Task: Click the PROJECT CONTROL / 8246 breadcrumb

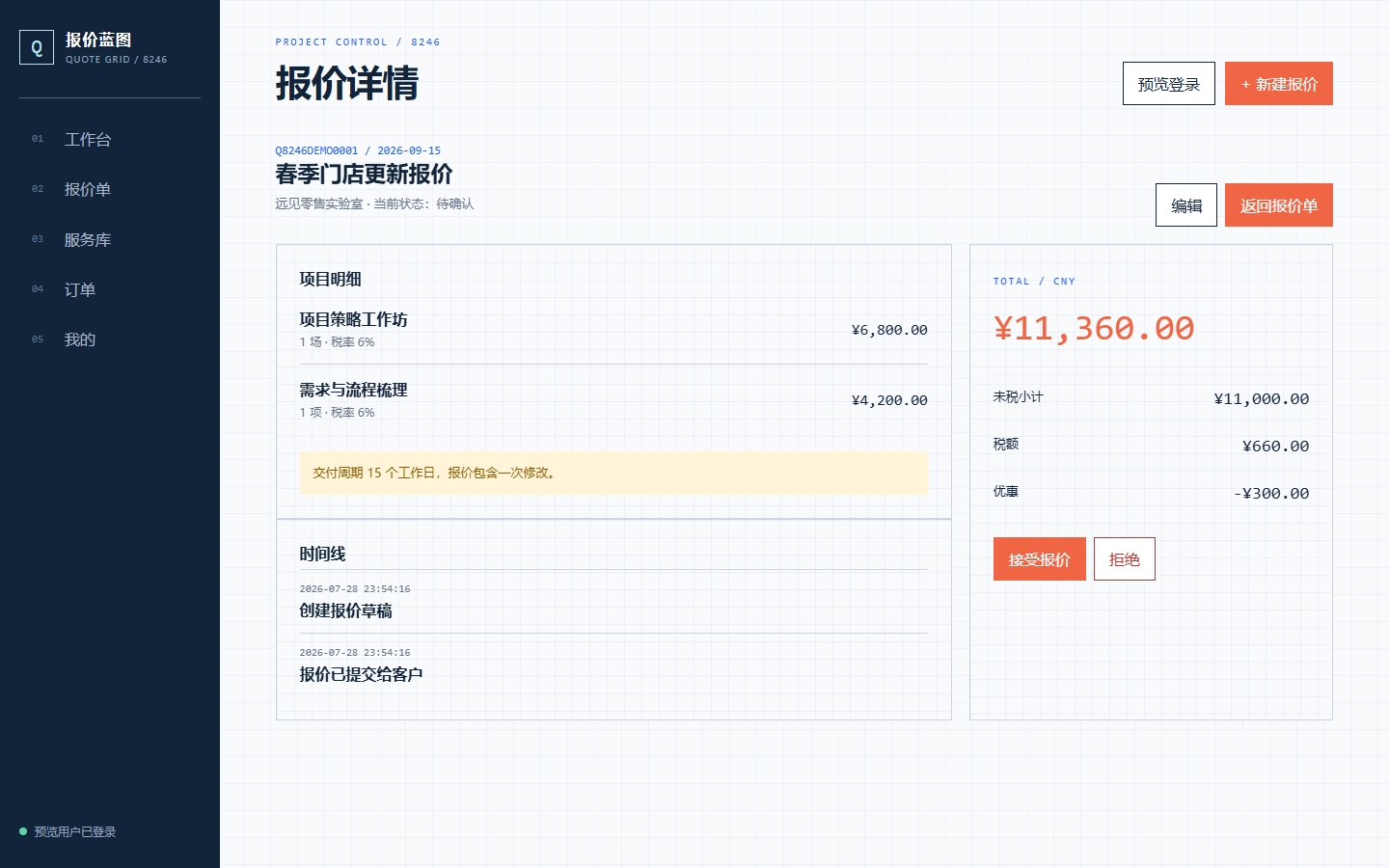Action: tap(358, 42)
